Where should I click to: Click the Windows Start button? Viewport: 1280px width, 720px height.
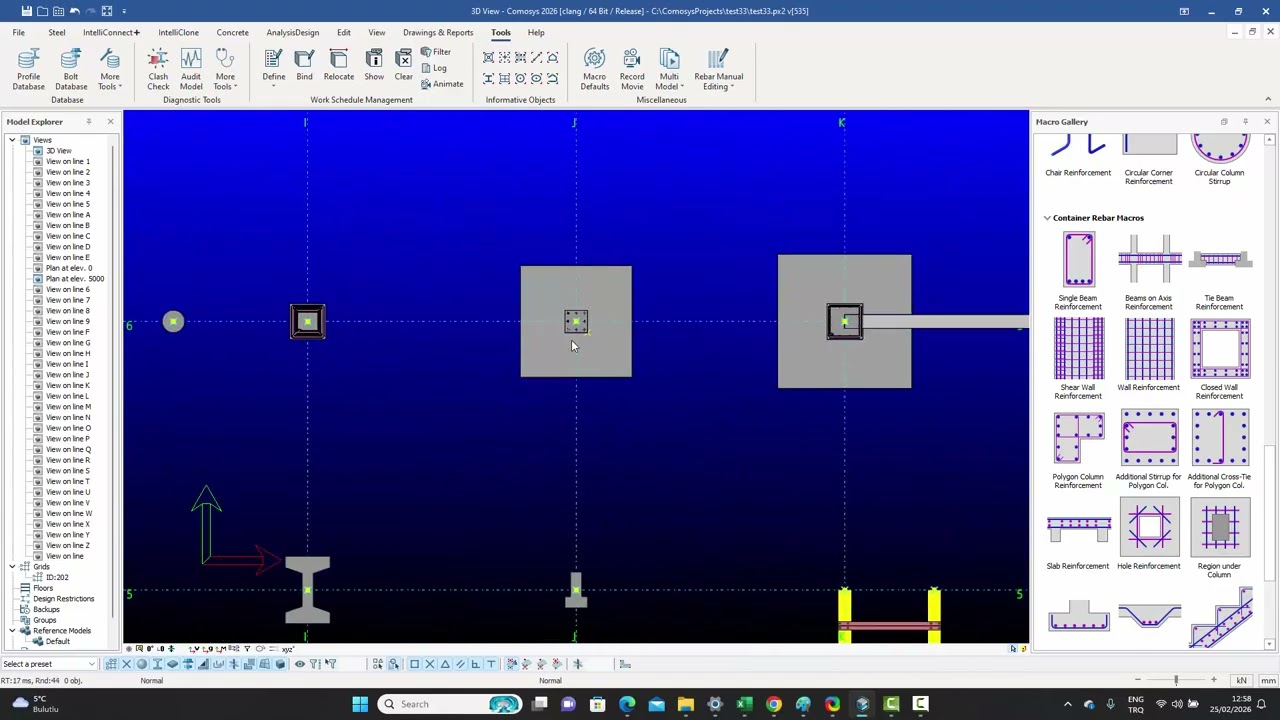click(x=360, y=704)
